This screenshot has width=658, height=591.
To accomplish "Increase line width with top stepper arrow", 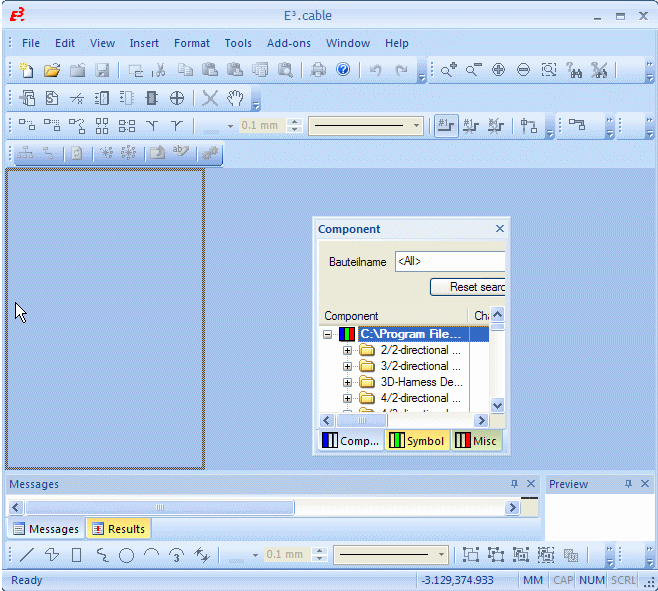I will [295, 122].
